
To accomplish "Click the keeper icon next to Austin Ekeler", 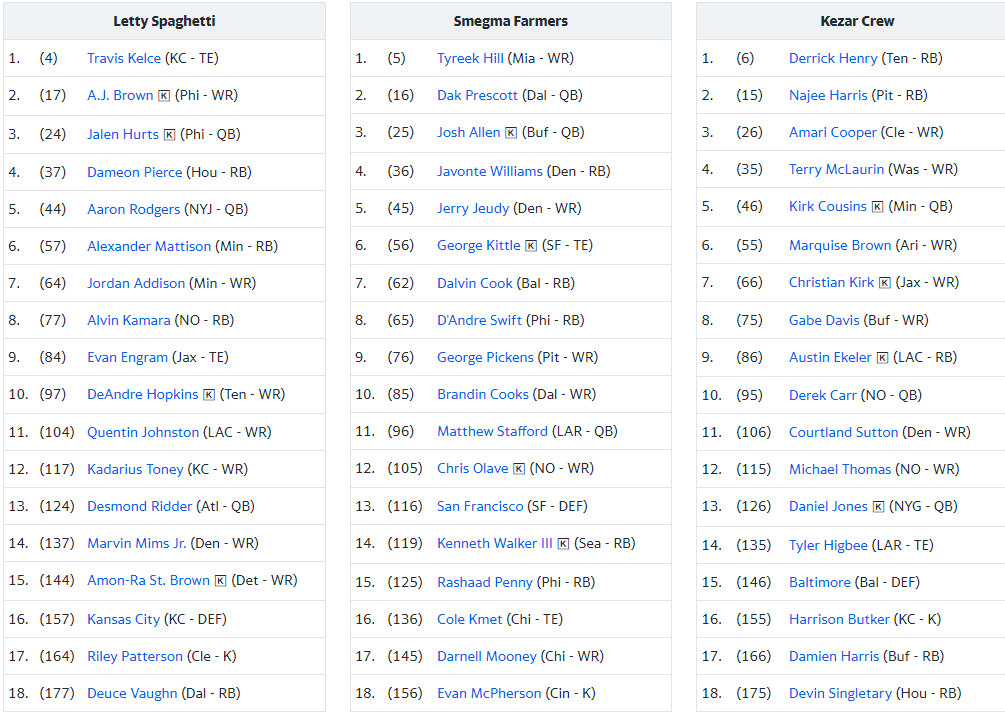I will pyautogui.click(x=883, y=358).
